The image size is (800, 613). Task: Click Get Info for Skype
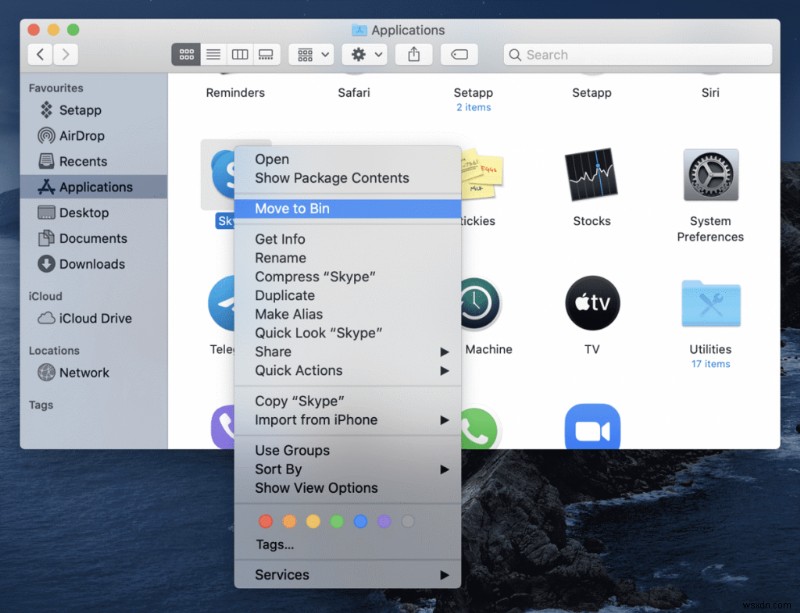tap(280, 239)
